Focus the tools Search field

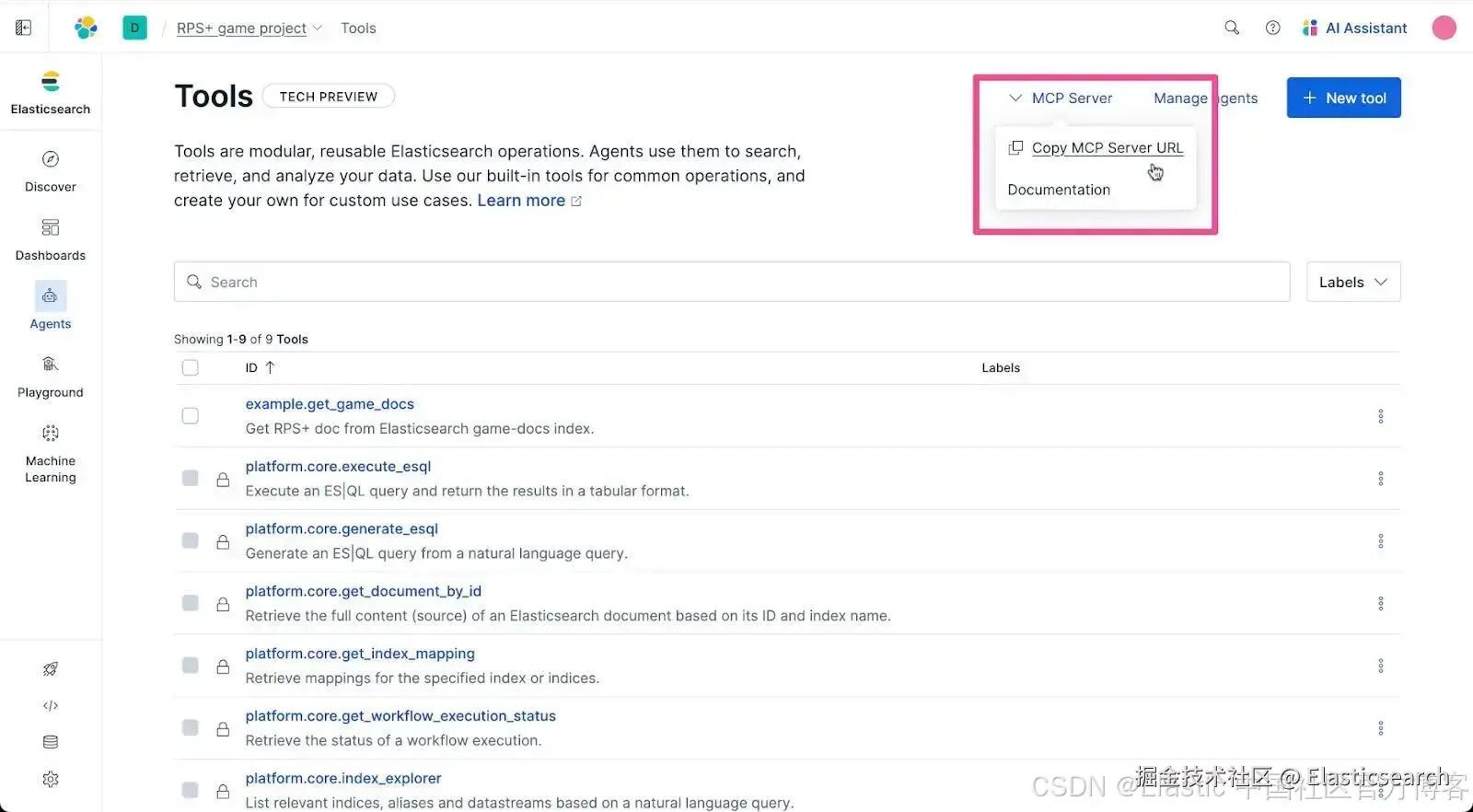point(732,282)
